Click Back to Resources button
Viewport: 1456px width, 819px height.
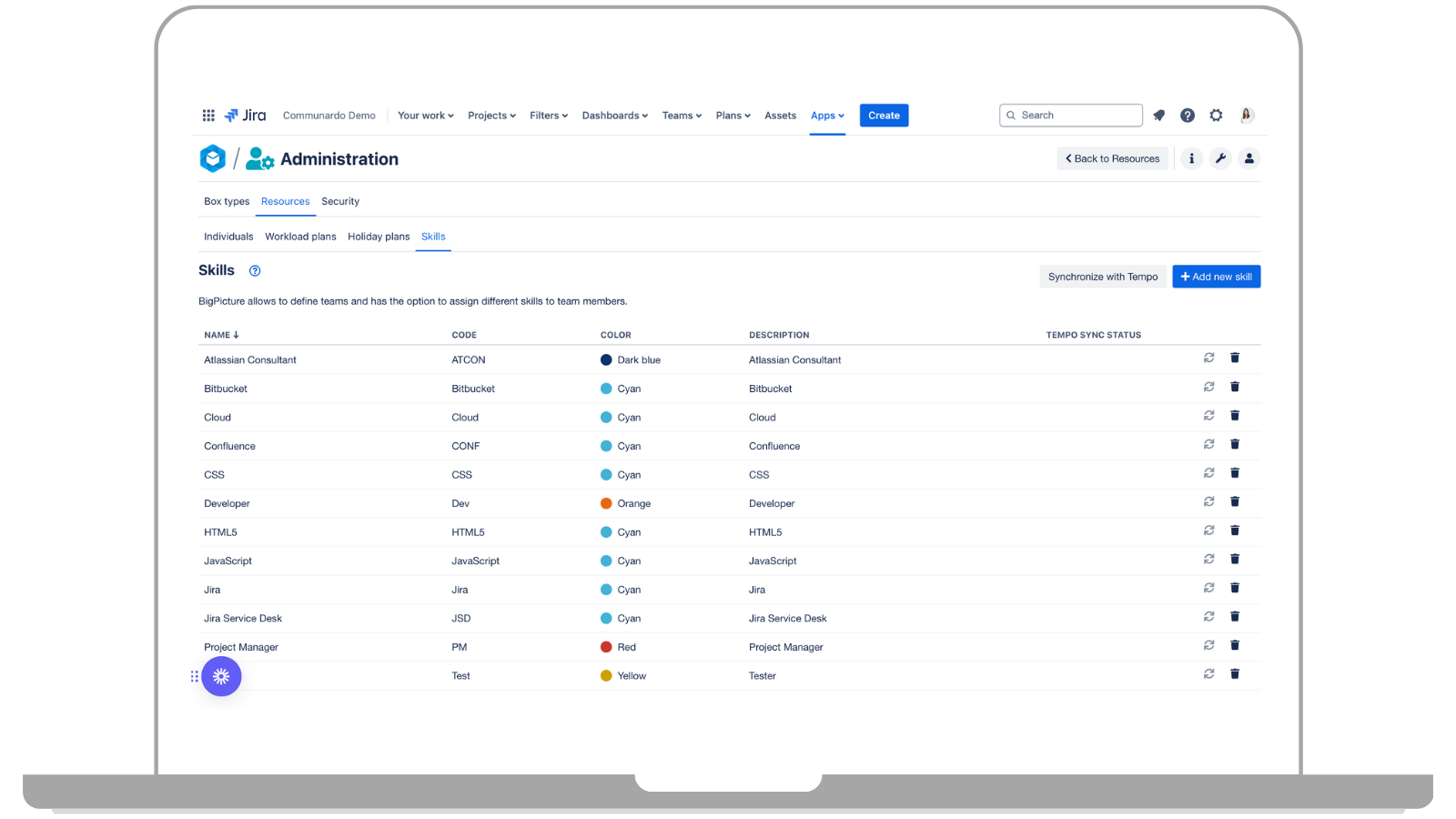tap(1112, 158)
